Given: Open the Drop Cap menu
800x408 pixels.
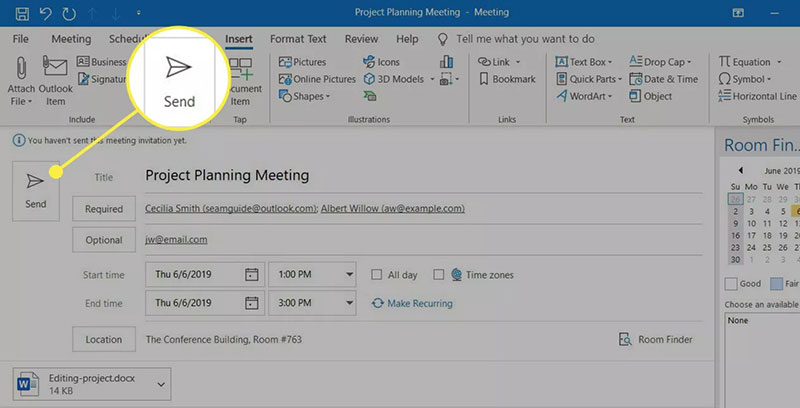Looking at the screenshot, I should (x=660, y=62).
